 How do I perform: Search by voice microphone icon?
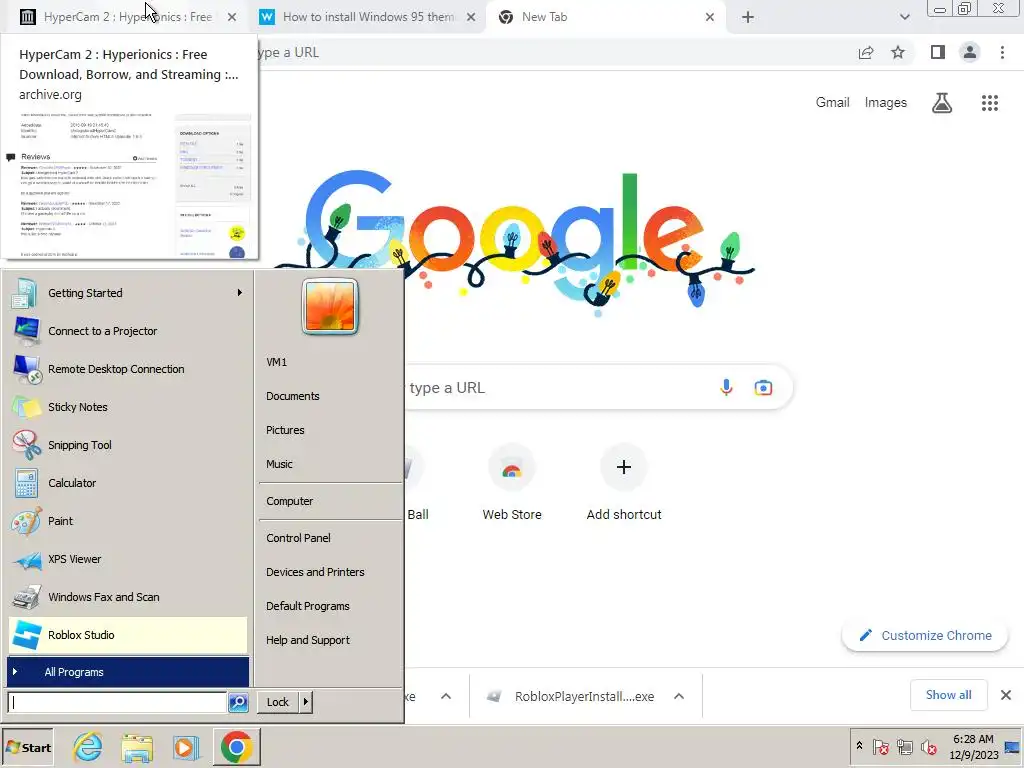pos(726,387)
